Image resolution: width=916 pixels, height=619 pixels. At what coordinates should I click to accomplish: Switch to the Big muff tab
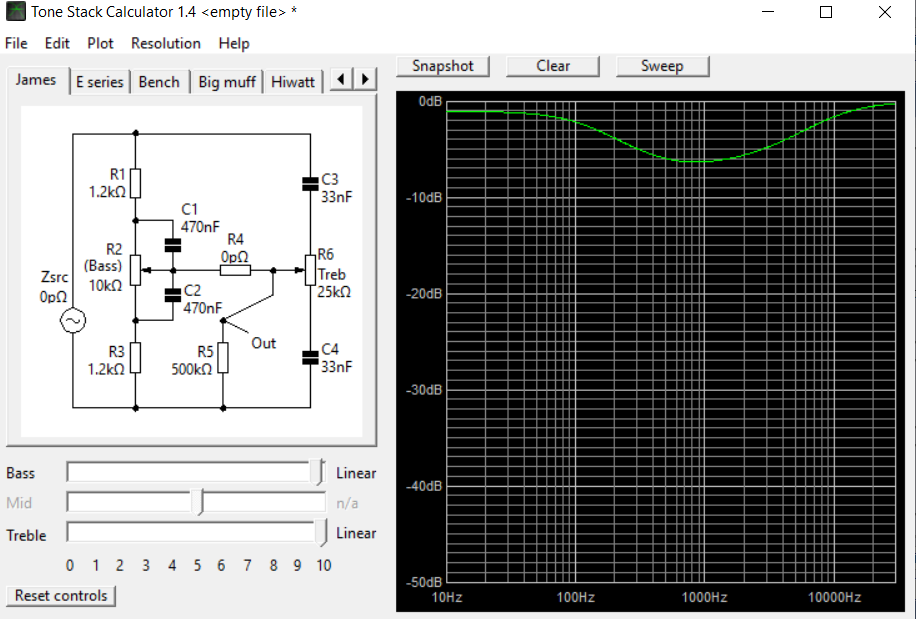point(227,82)
